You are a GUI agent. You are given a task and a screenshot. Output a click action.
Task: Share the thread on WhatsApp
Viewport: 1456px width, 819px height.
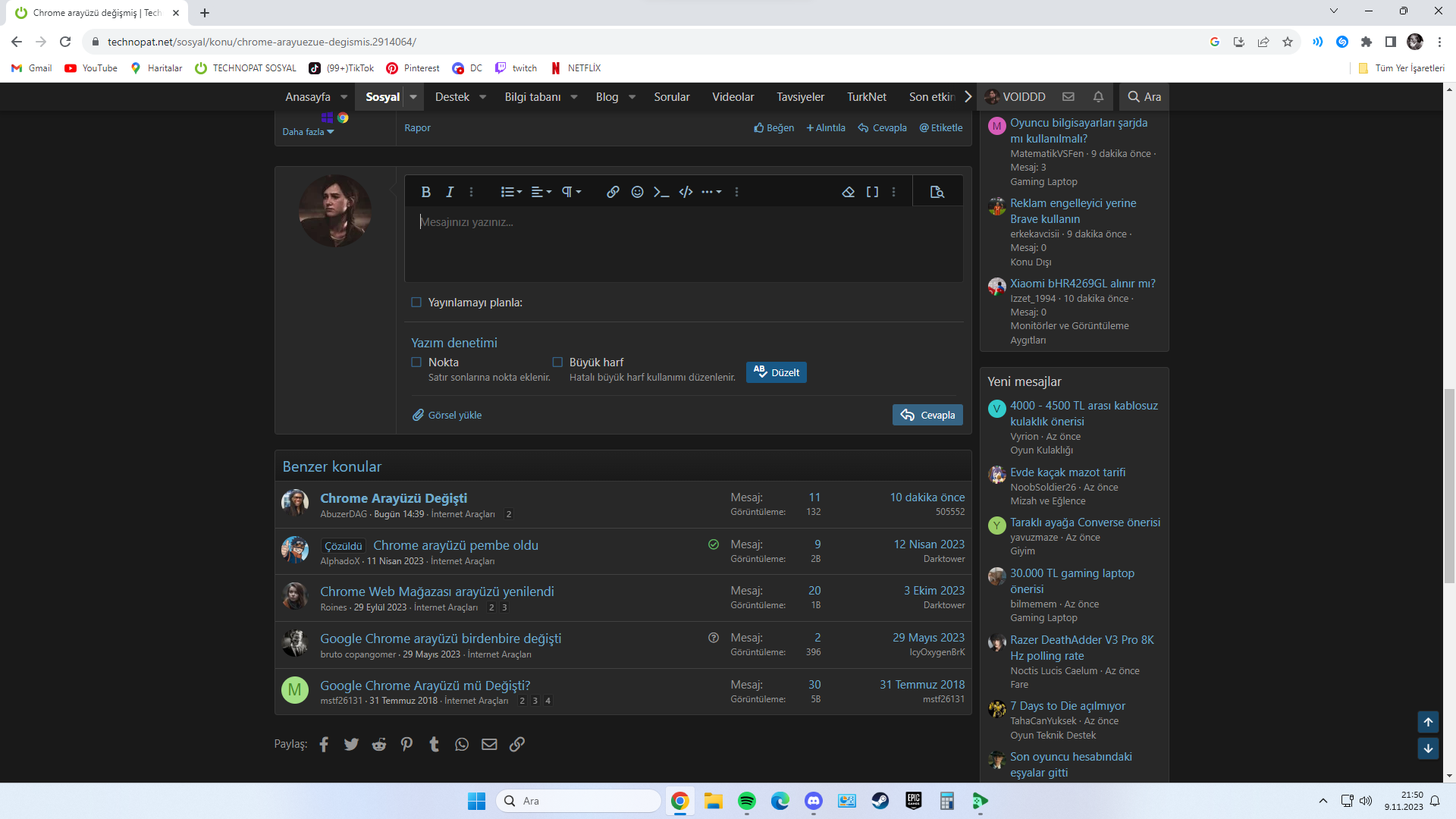462,745
